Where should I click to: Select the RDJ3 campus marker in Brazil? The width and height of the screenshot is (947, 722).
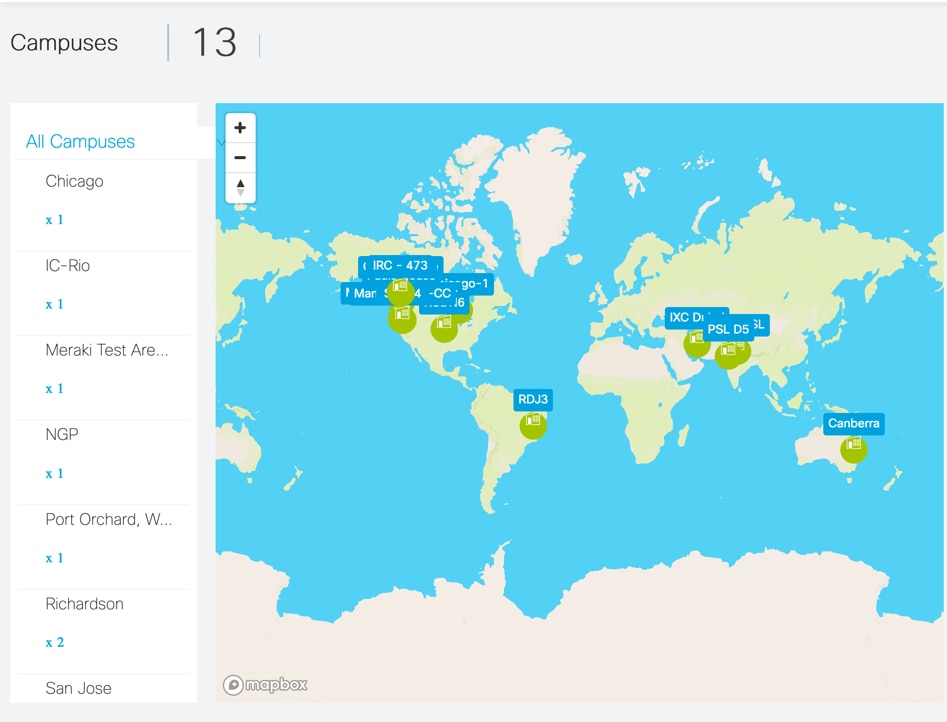click(x=533, y=424)
